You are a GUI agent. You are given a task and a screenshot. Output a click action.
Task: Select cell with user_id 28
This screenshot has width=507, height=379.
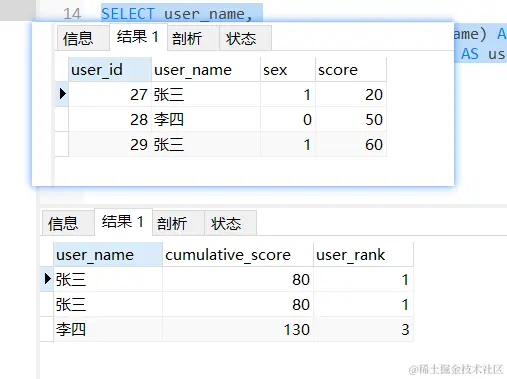click(x=110, y=119)
